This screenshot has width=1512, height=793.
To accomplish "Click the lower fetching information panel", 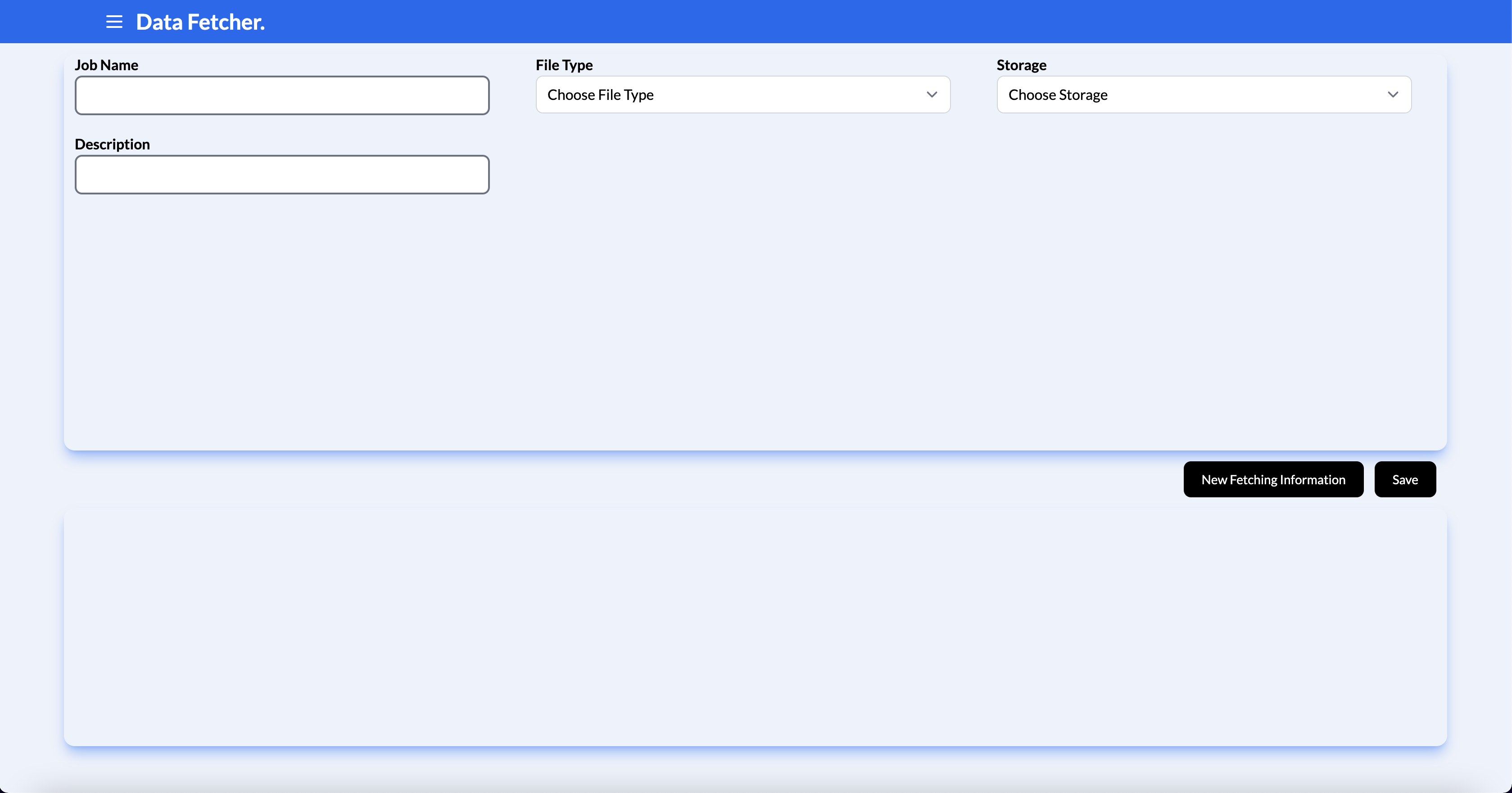I will (x=756, y=627).
